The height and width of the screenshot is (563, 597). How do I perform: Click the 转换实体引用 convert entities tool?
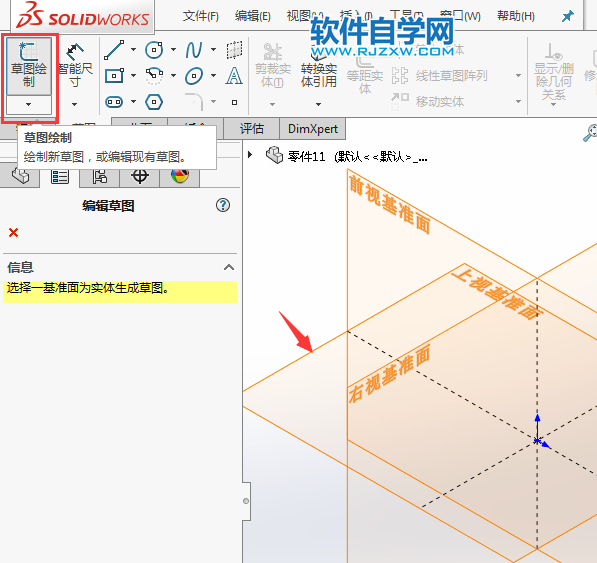pyautogui.click(x=319, y=69)
